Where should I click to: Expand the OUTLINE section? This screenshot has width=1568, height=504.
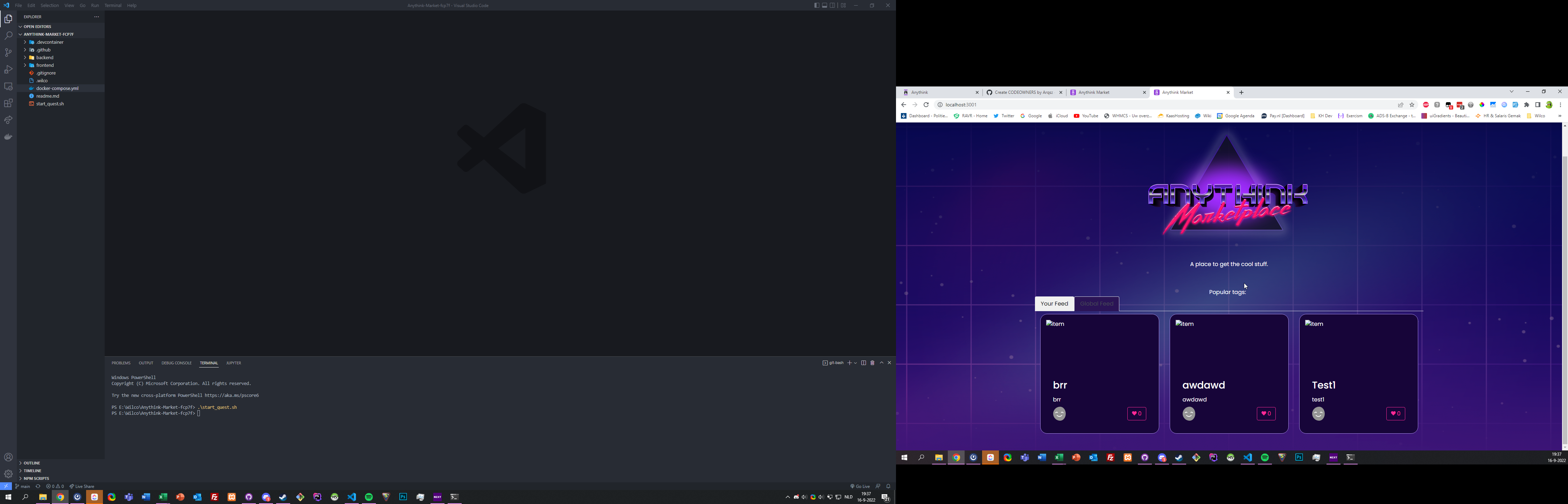click(31, 463)
